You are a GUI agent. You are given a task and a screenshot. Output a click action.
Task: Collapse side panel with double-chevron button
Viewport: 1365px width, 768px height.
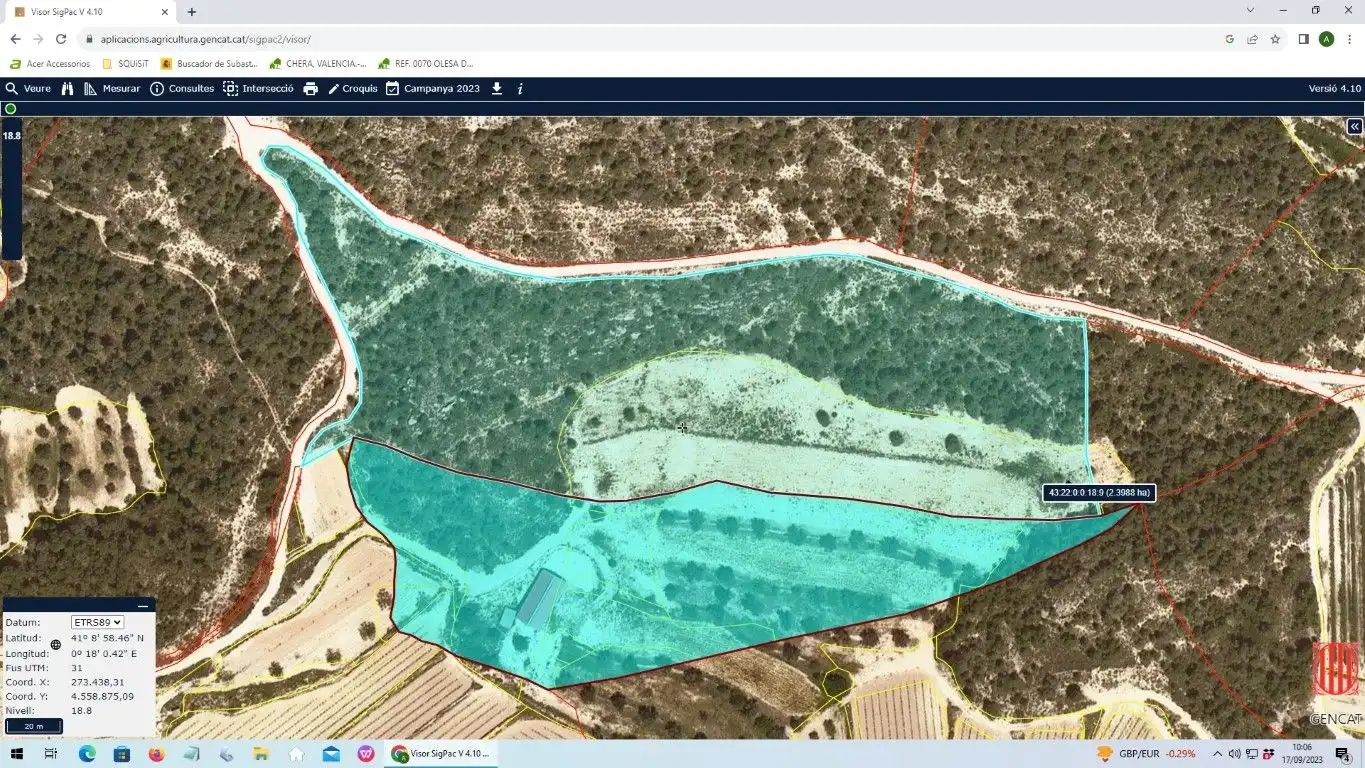point(1354,127)
